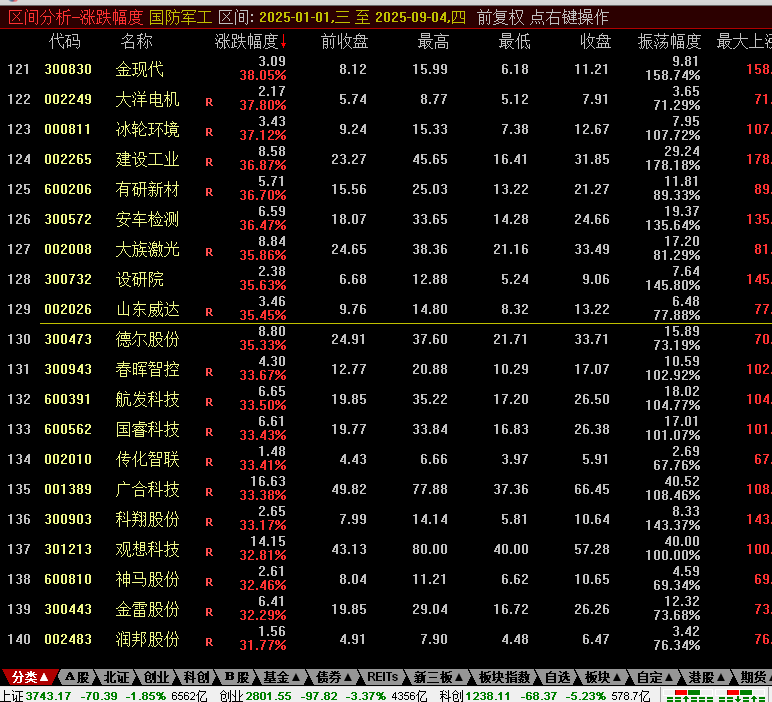This screenshot has height=702, width=772.
Task: Open the 港股 tab dropdown
Action: point(707,677)
